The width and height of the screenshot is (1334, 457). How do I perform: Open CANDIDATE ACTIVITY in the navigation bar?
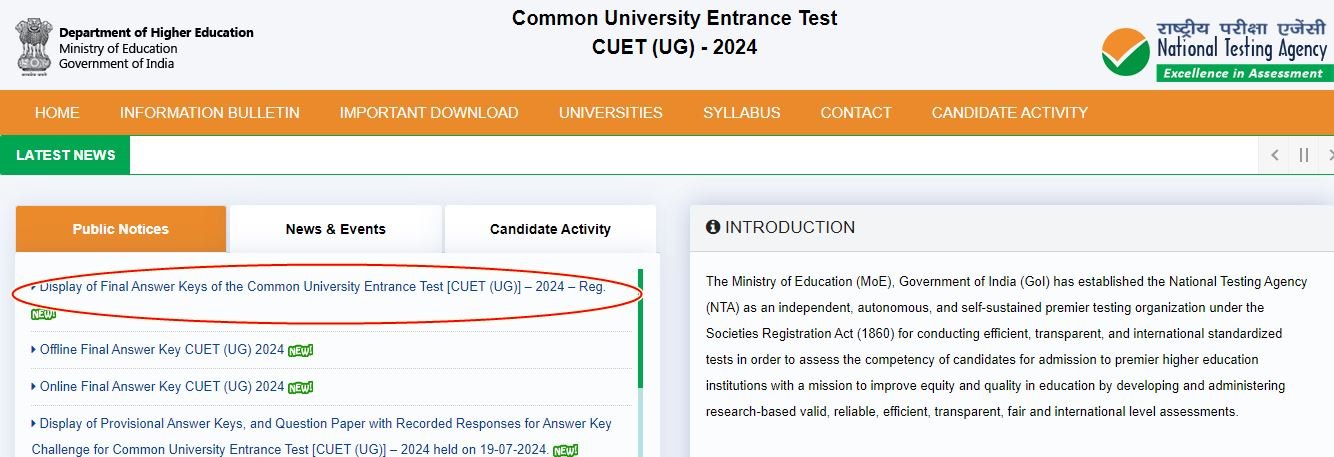1009,113
